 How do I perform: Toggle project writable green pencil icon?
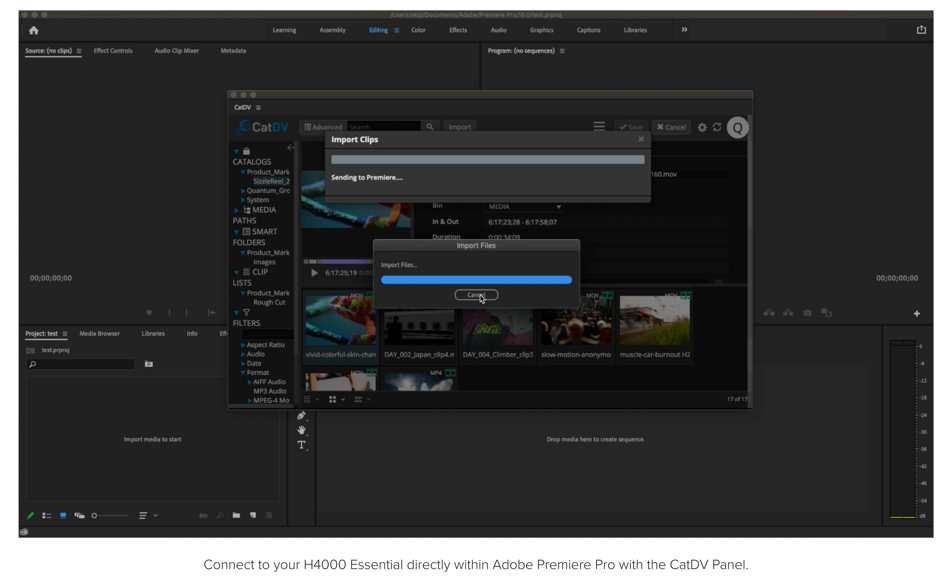click(30, 516)
